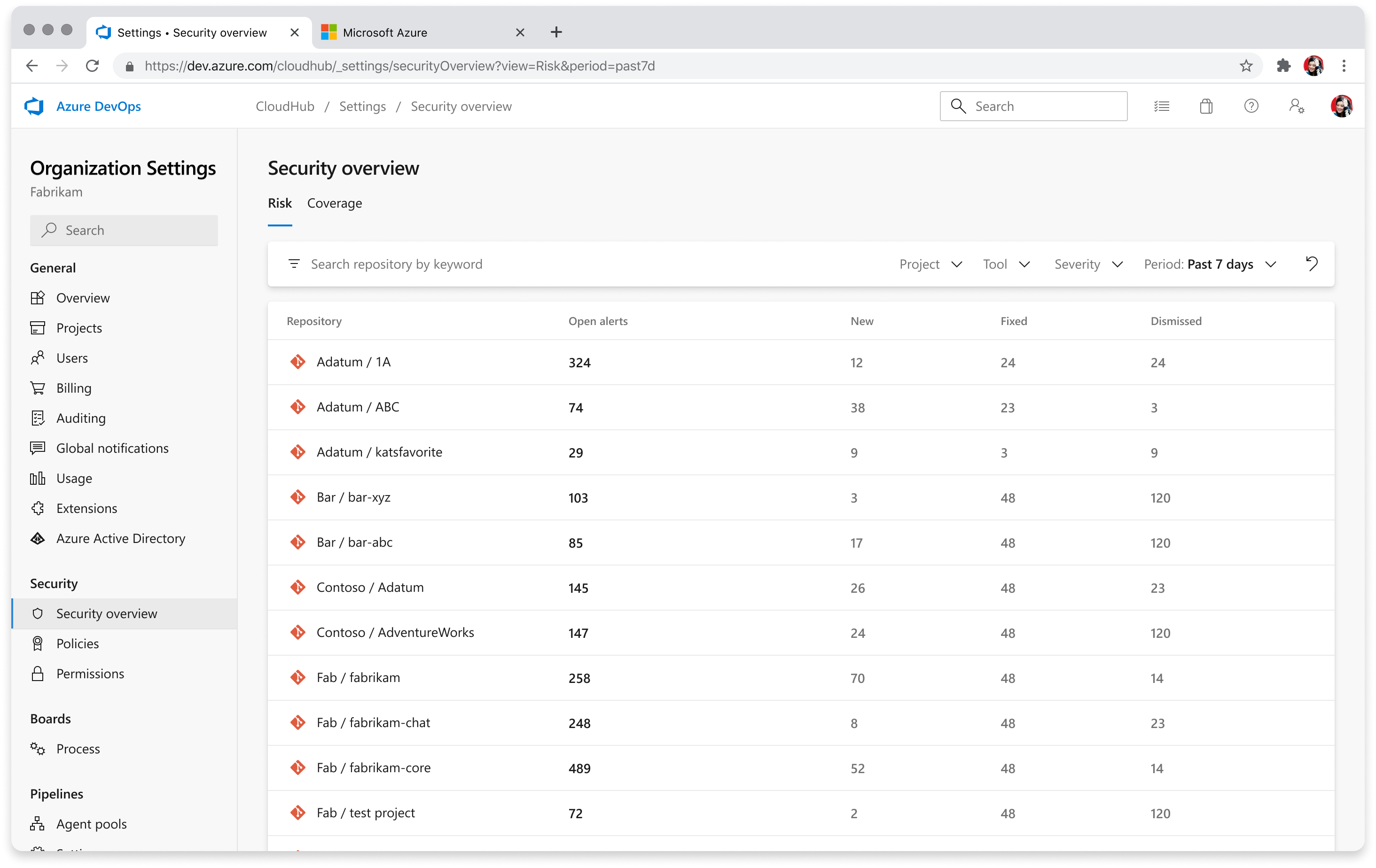Go to Settings breadcrumb link
The height and width of the screenshot is (868, 1376).
click(362, 106)
